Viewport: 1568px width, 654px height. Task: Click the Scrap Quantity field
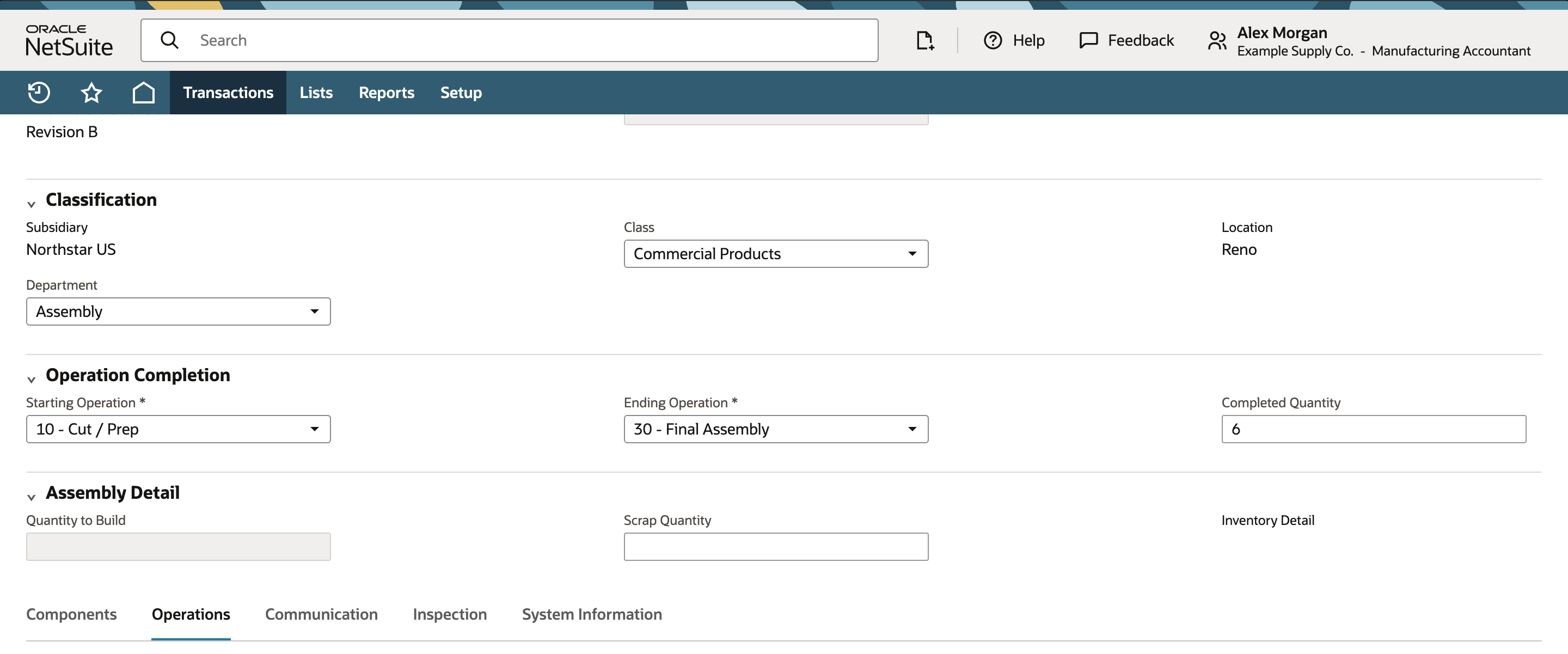(x=775, y=546)
